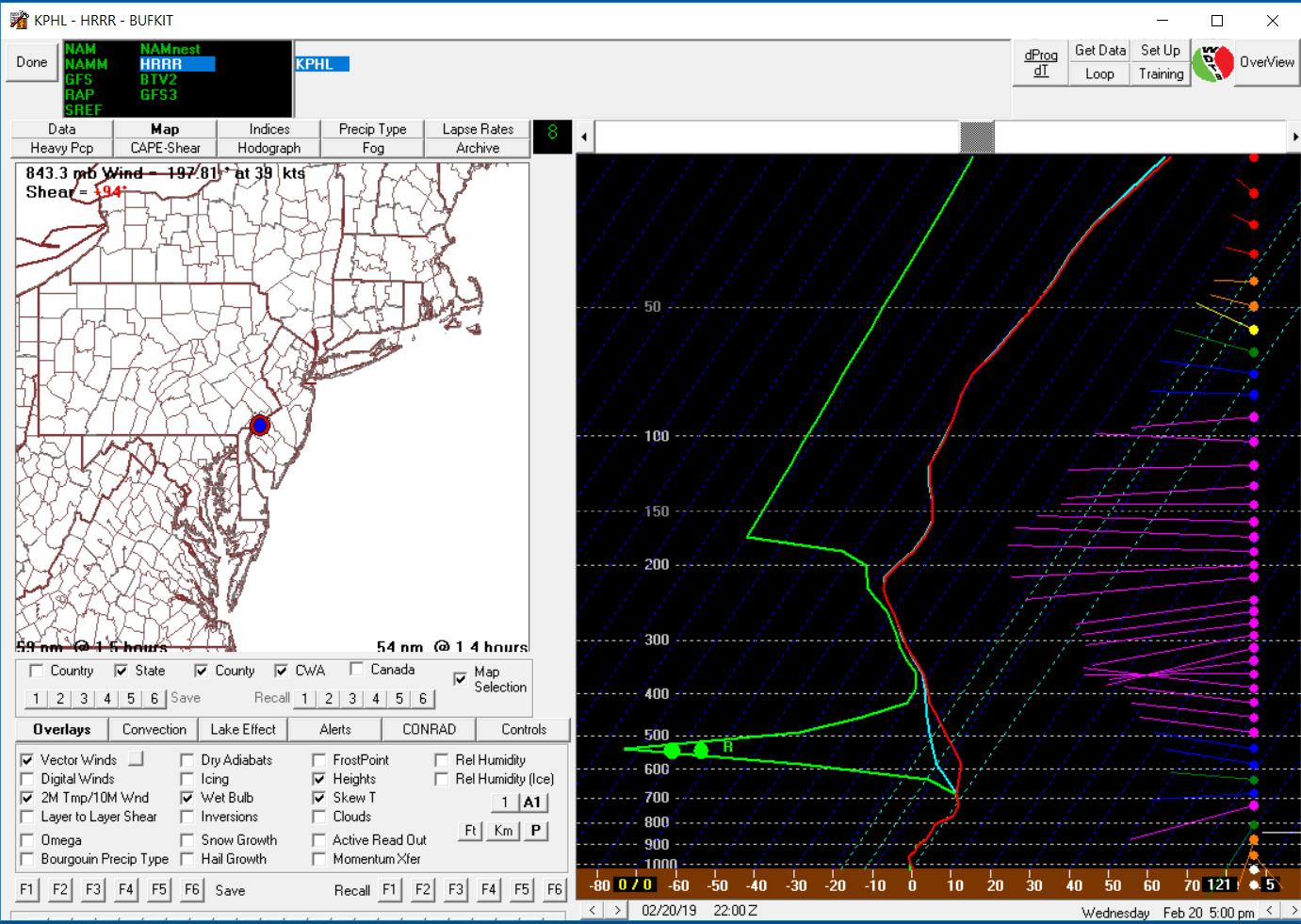Click the Done button
1301x924 pixels.
coord(31,62)
